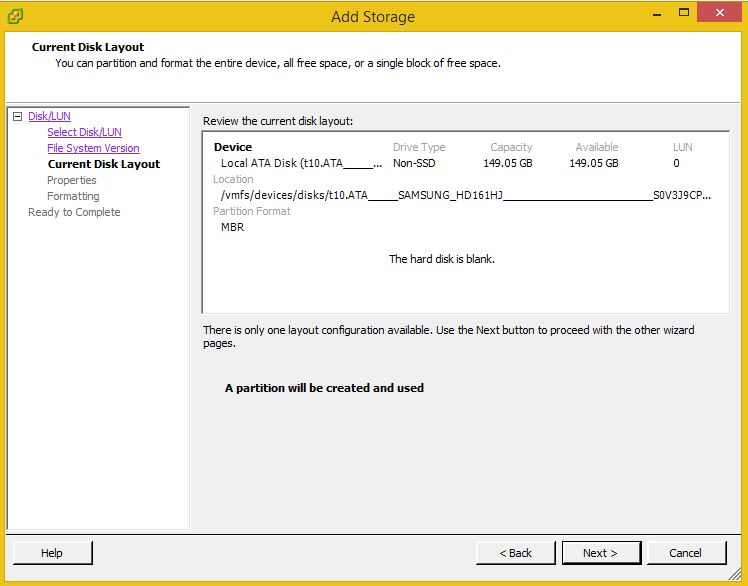The width and height of the screenshot is (748, 586).
Task: Click the Properties wizard step
Action: (72, 180)
